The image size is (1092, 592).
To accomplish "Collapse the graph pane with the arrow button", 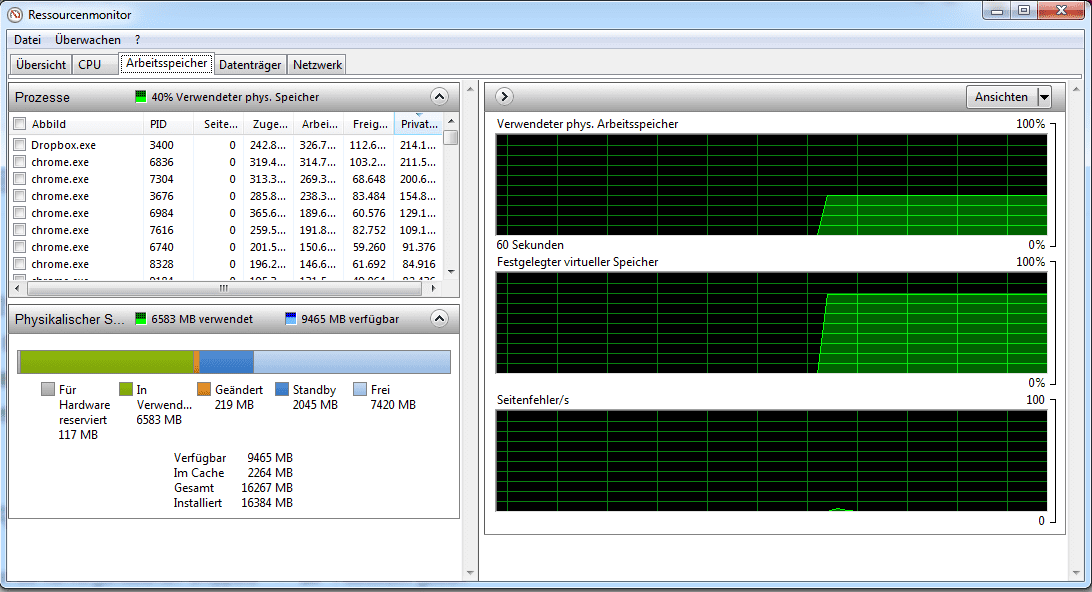I will click(x=504, y=96).
